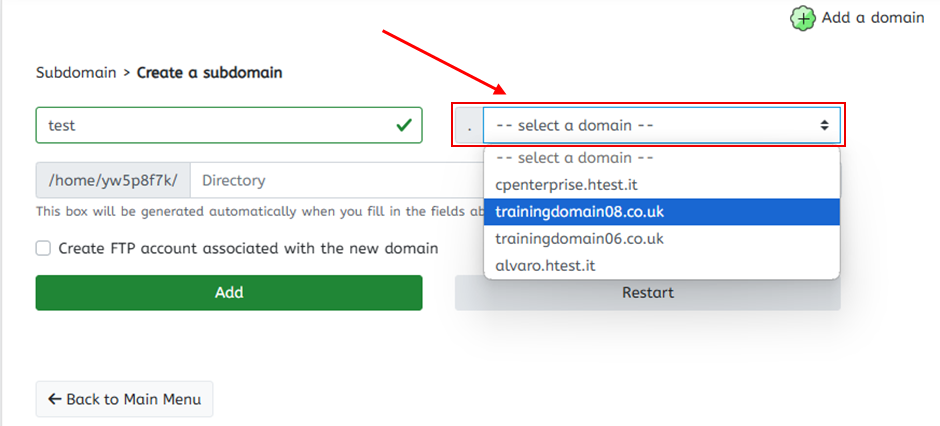The height and width of the screenshot is (426, 940).
Task: Choose cpenterprise.htest.it from the list
Action: pos(662,185)
